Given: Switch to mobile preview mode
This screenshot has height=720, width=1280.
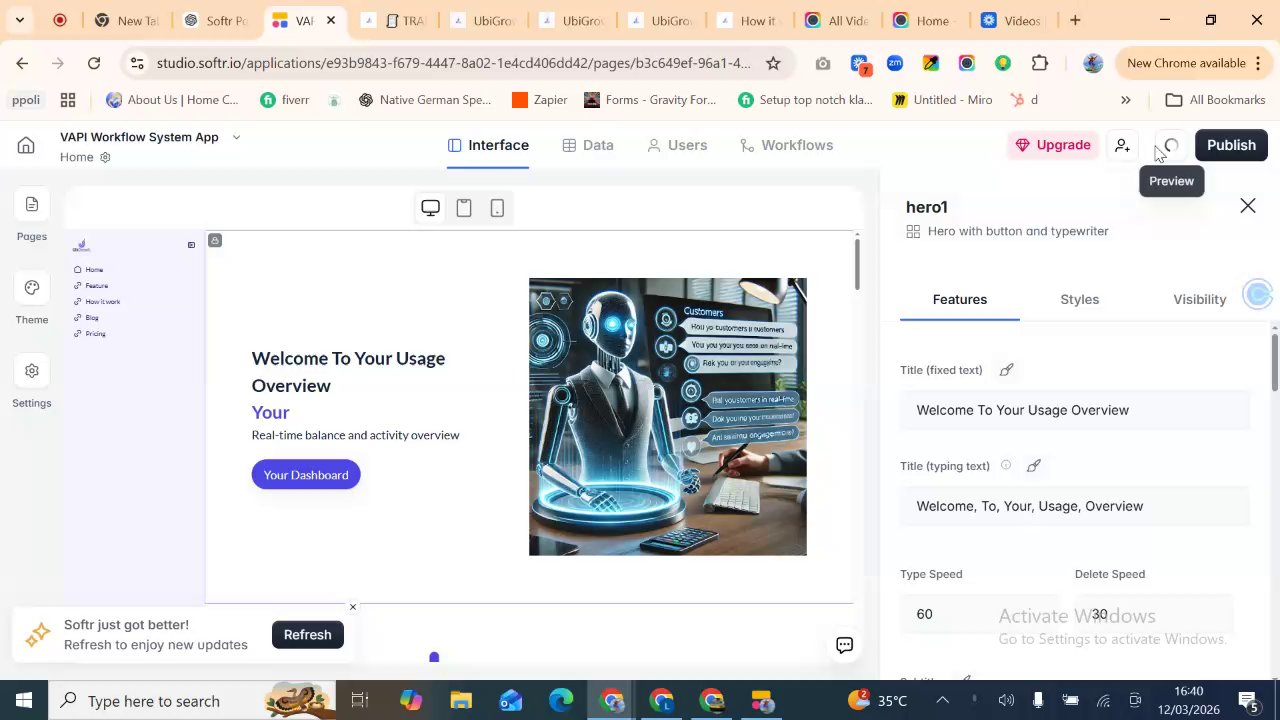Looking at the screenshot, I should 497,208.
